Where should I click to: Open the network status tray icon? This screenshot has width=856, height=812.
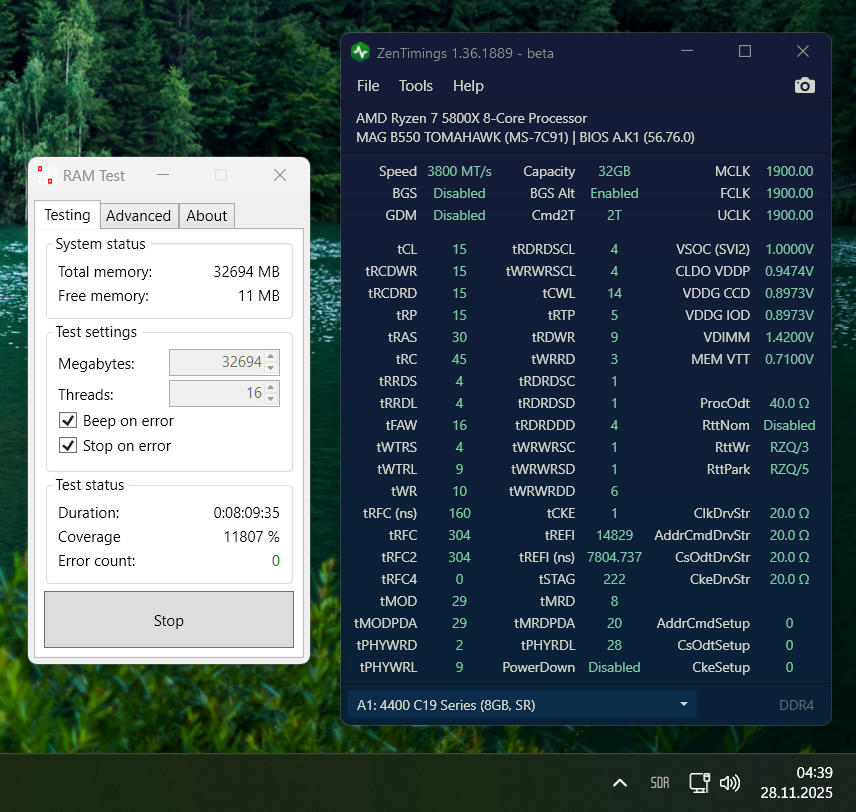(x=699, y=783)
